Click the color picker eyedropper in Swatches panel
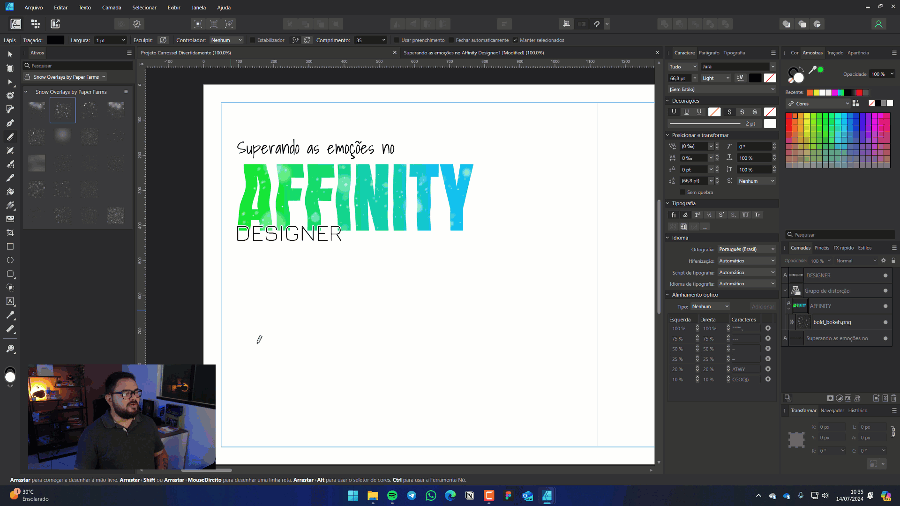Viewport: 900px width, 506px height. 813,70
